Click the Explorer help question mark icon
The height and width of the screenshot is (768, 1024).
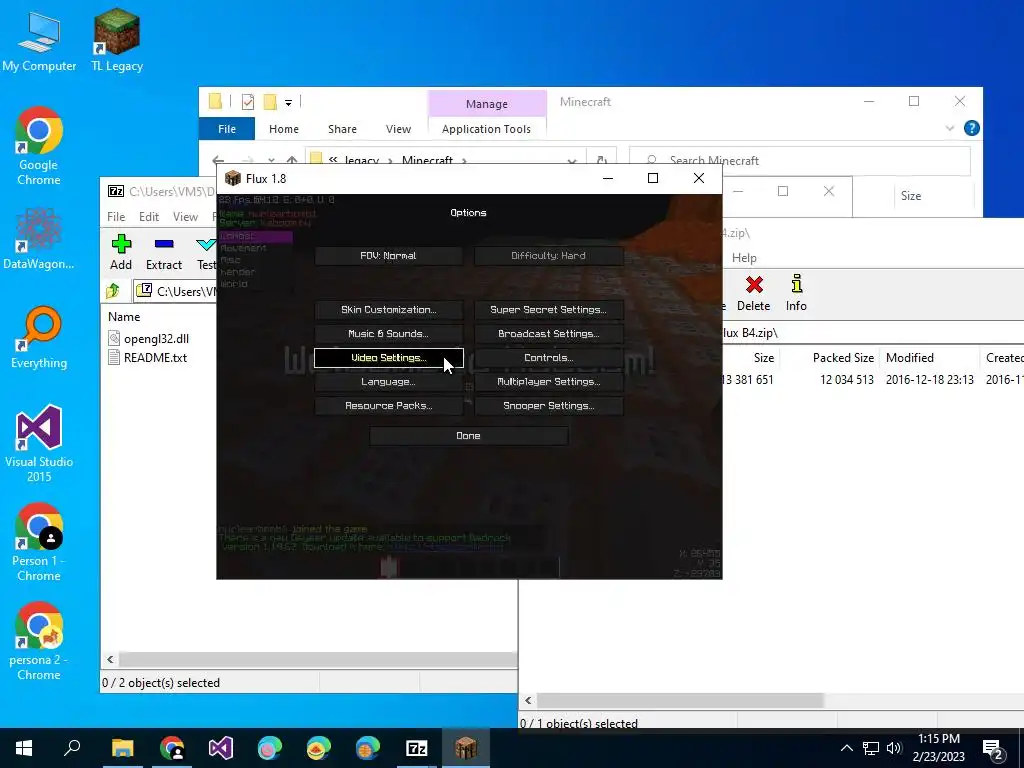click(x=972, y=128)
